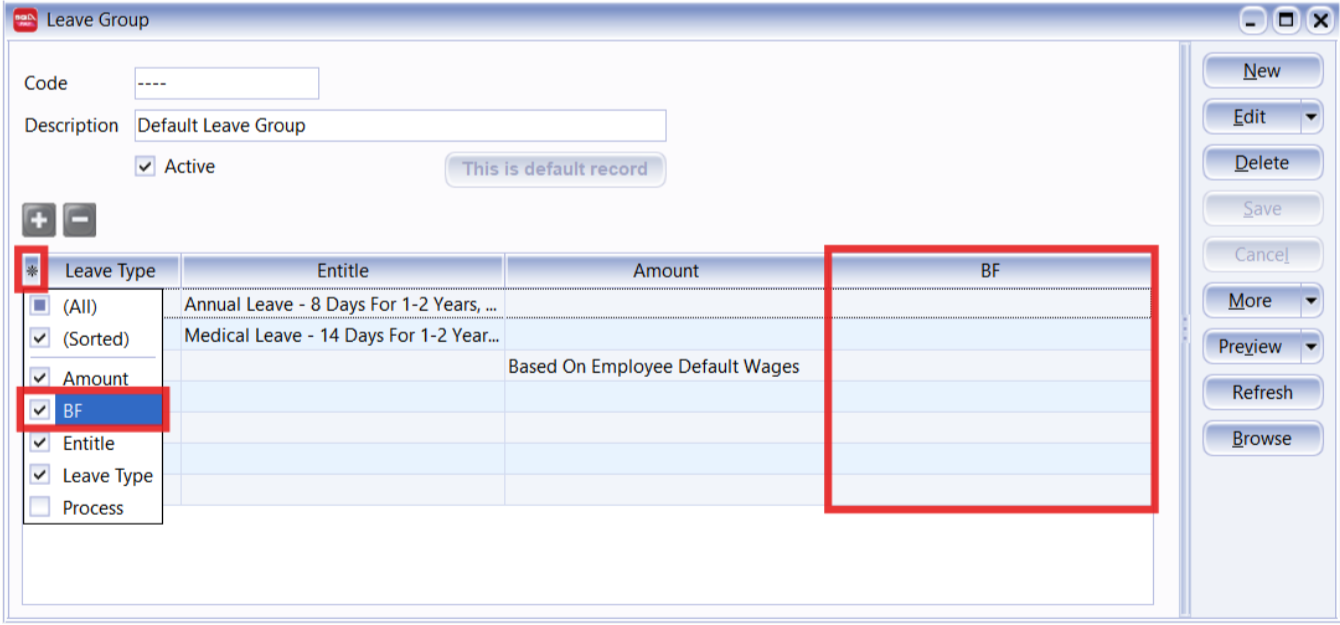The height and width of the screenshot is (625, 1340).
Task: Open the Edit button dropdown arrow
Action: coord(1311,117)
